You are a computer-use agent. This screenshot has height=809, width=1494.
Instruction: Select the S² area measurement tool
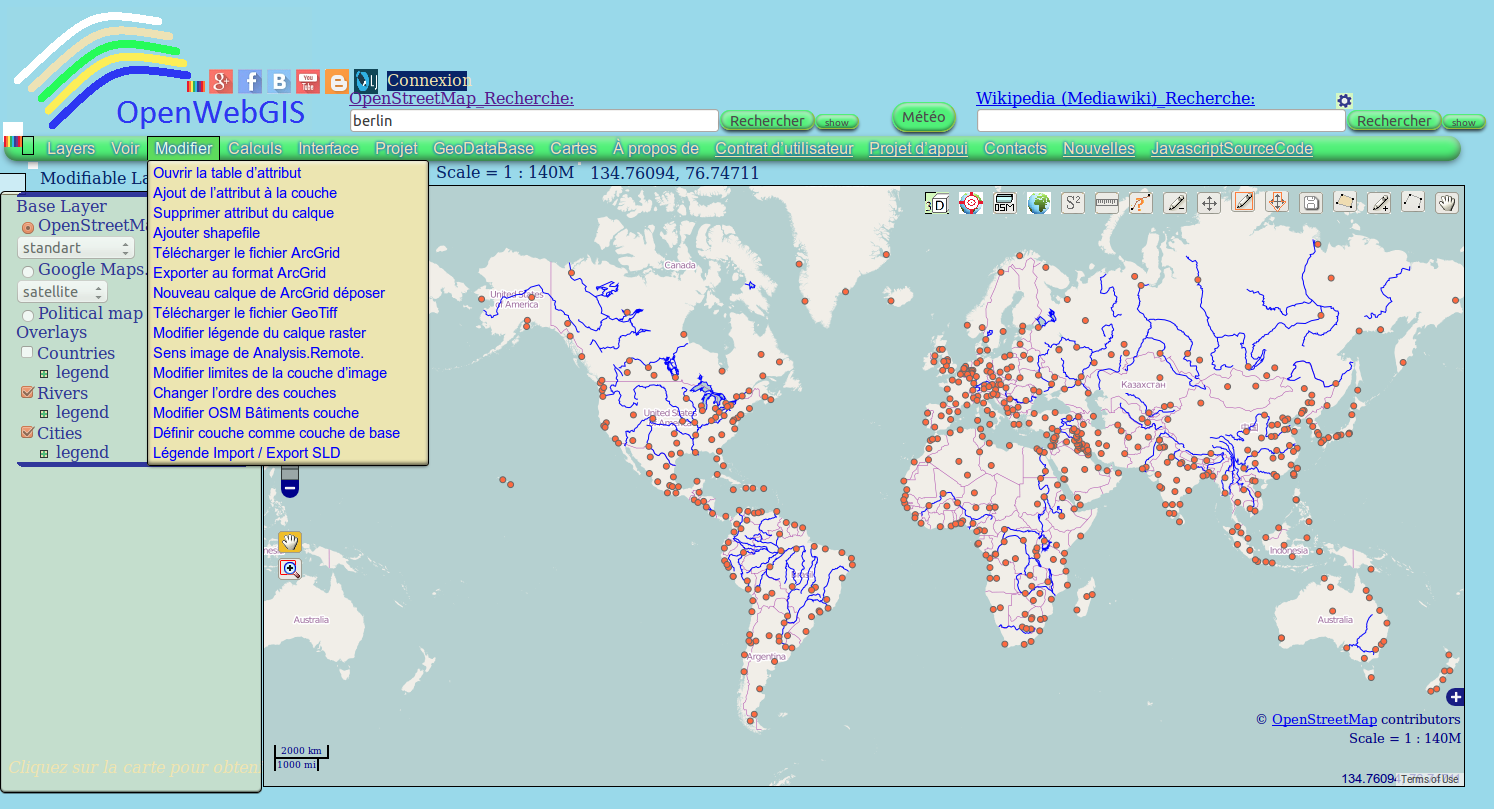point(1072,203)
